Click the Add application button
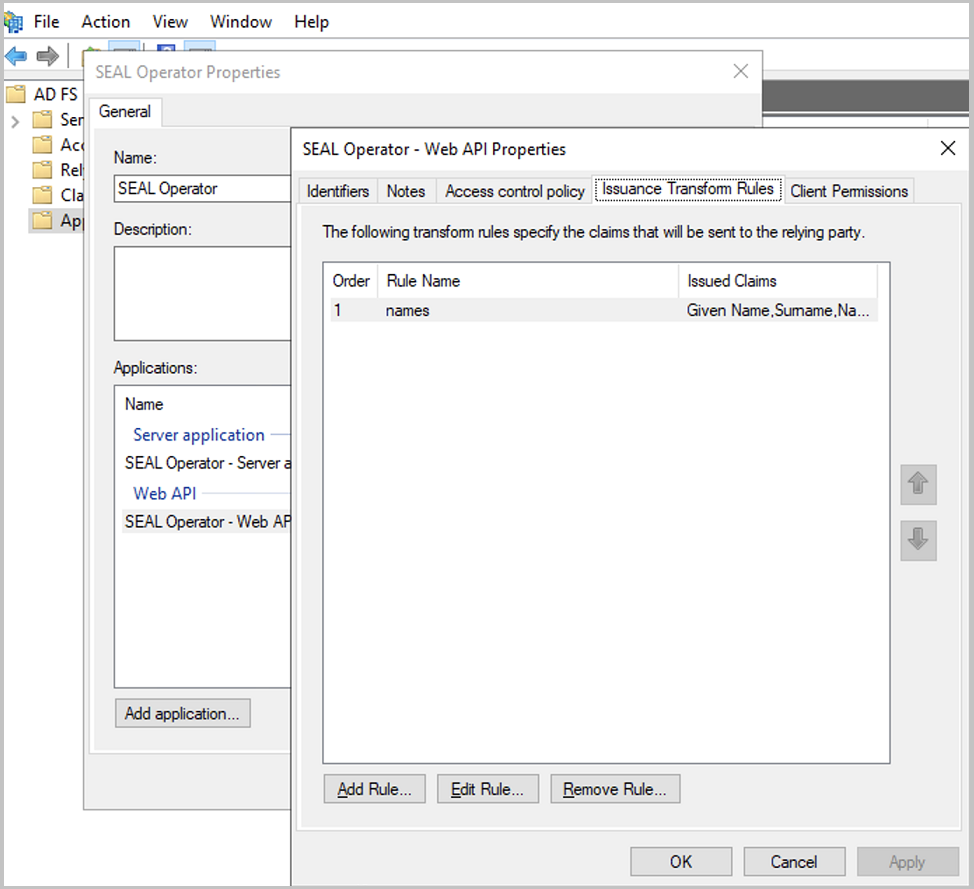The width and height of the screenshot is (974, 889). (x=182, y=713)
